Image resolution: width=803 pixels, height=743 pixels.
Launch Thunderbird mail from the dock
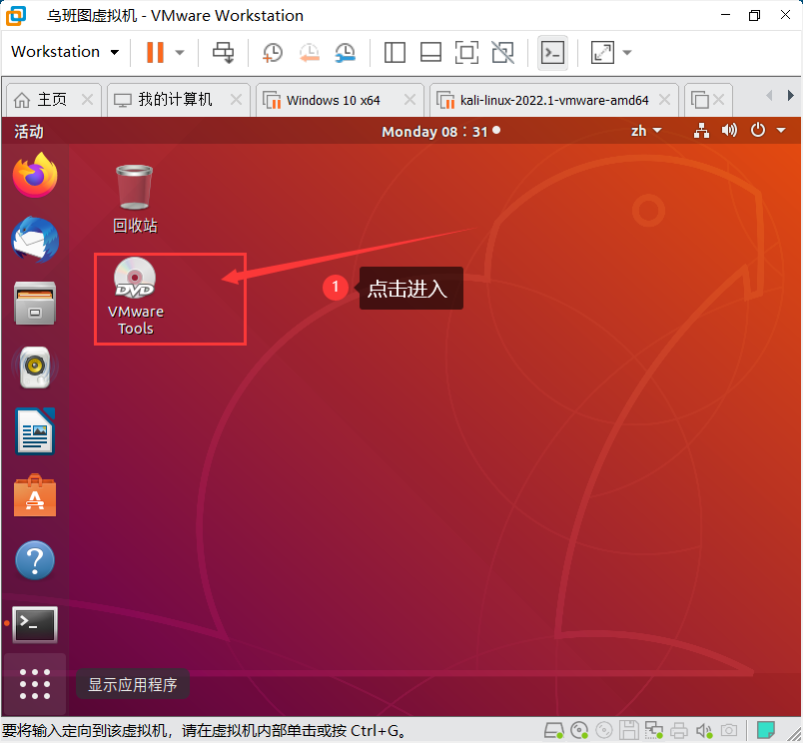click(35, 240)
